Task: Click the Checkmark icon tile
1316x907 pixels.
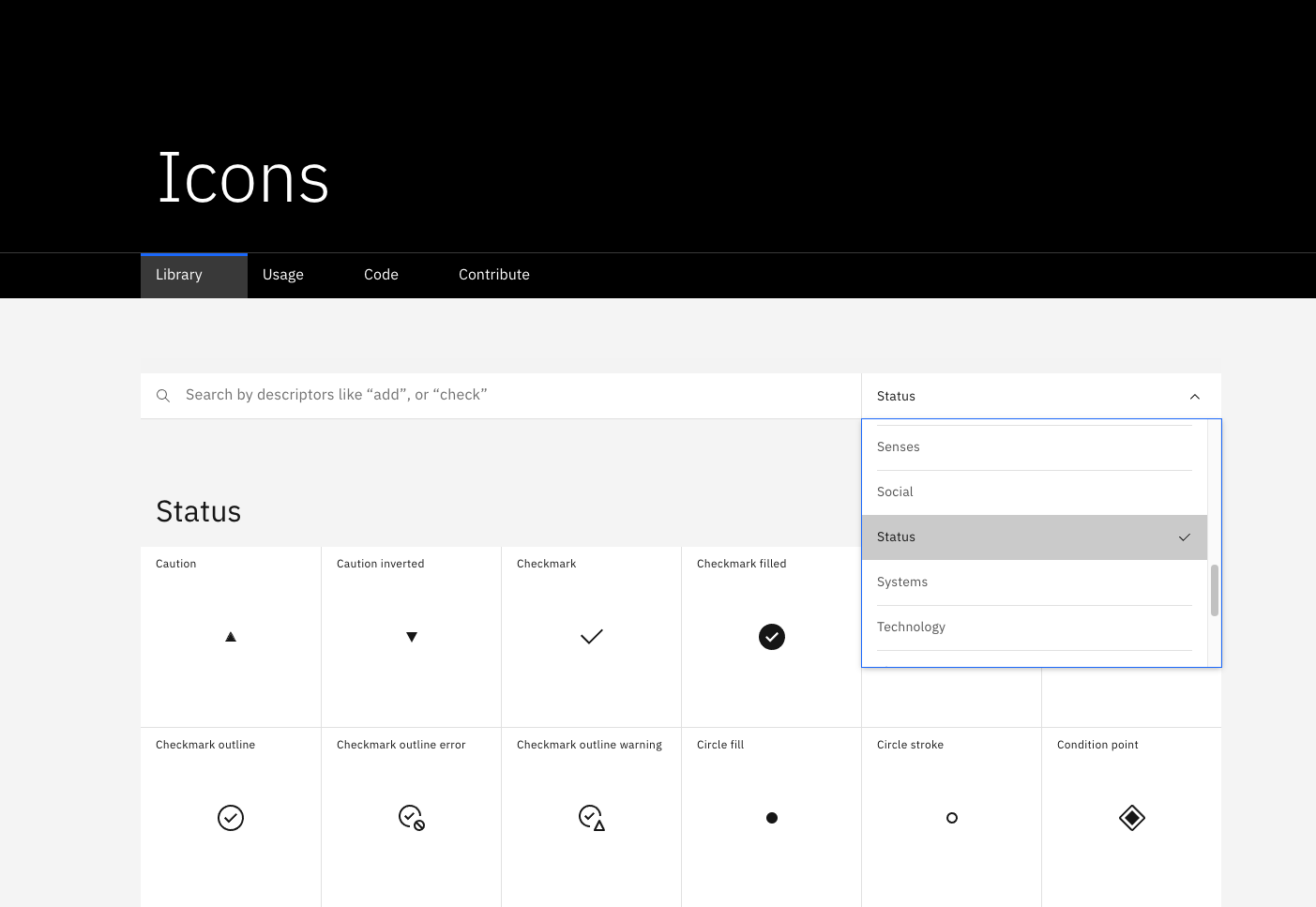Action: (x=591, y=637)
